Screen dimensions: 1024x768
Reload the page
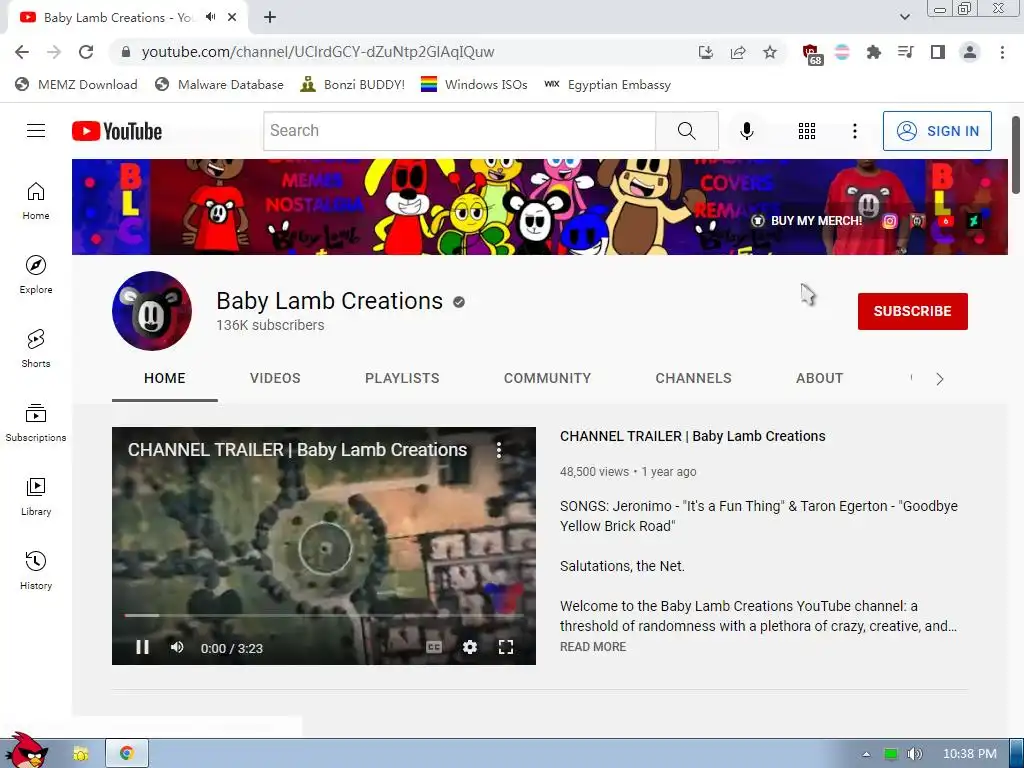(x=86, y=52)
